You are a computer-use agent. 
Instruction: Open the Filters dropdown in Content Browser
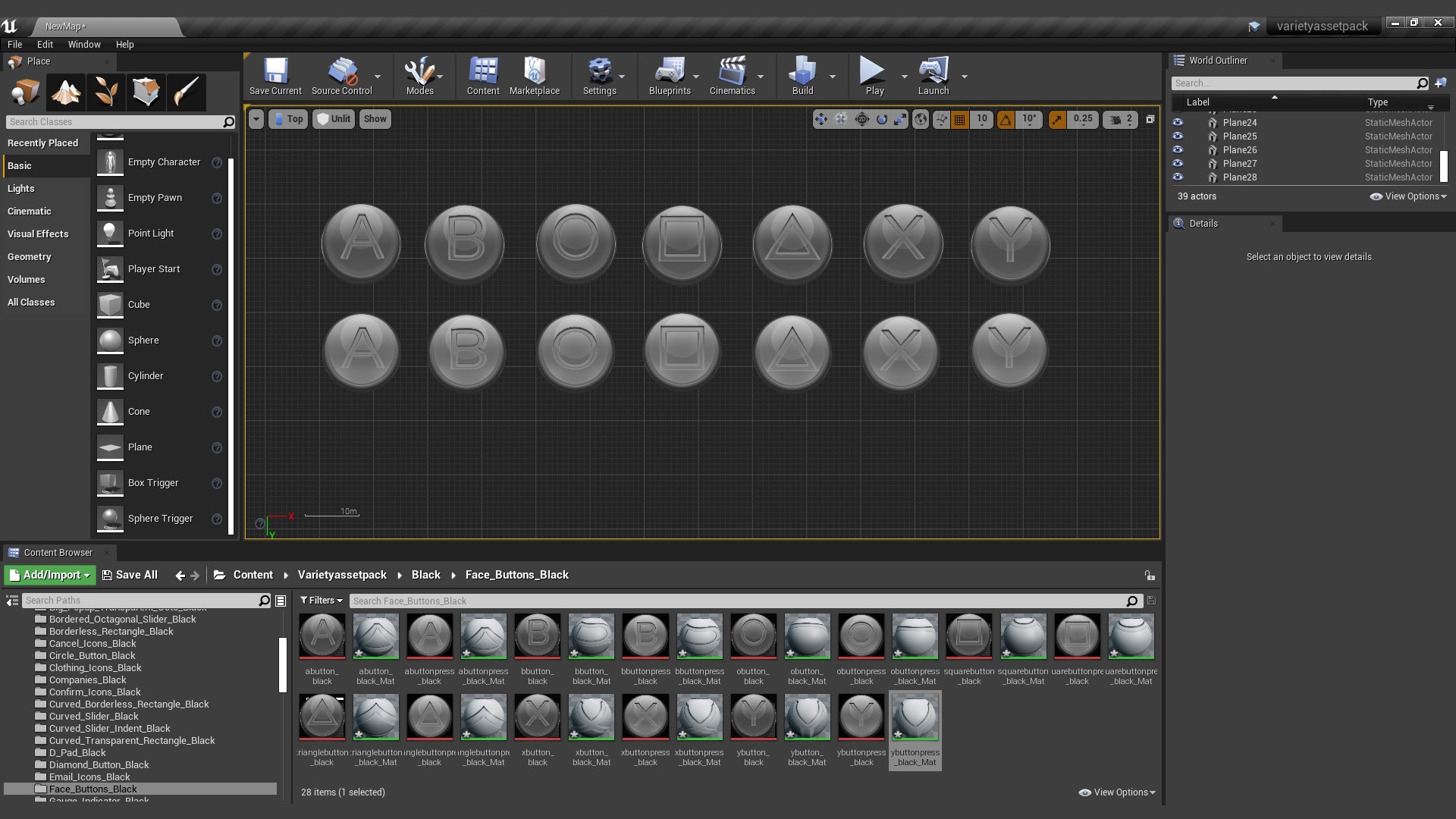pos(321,600)
